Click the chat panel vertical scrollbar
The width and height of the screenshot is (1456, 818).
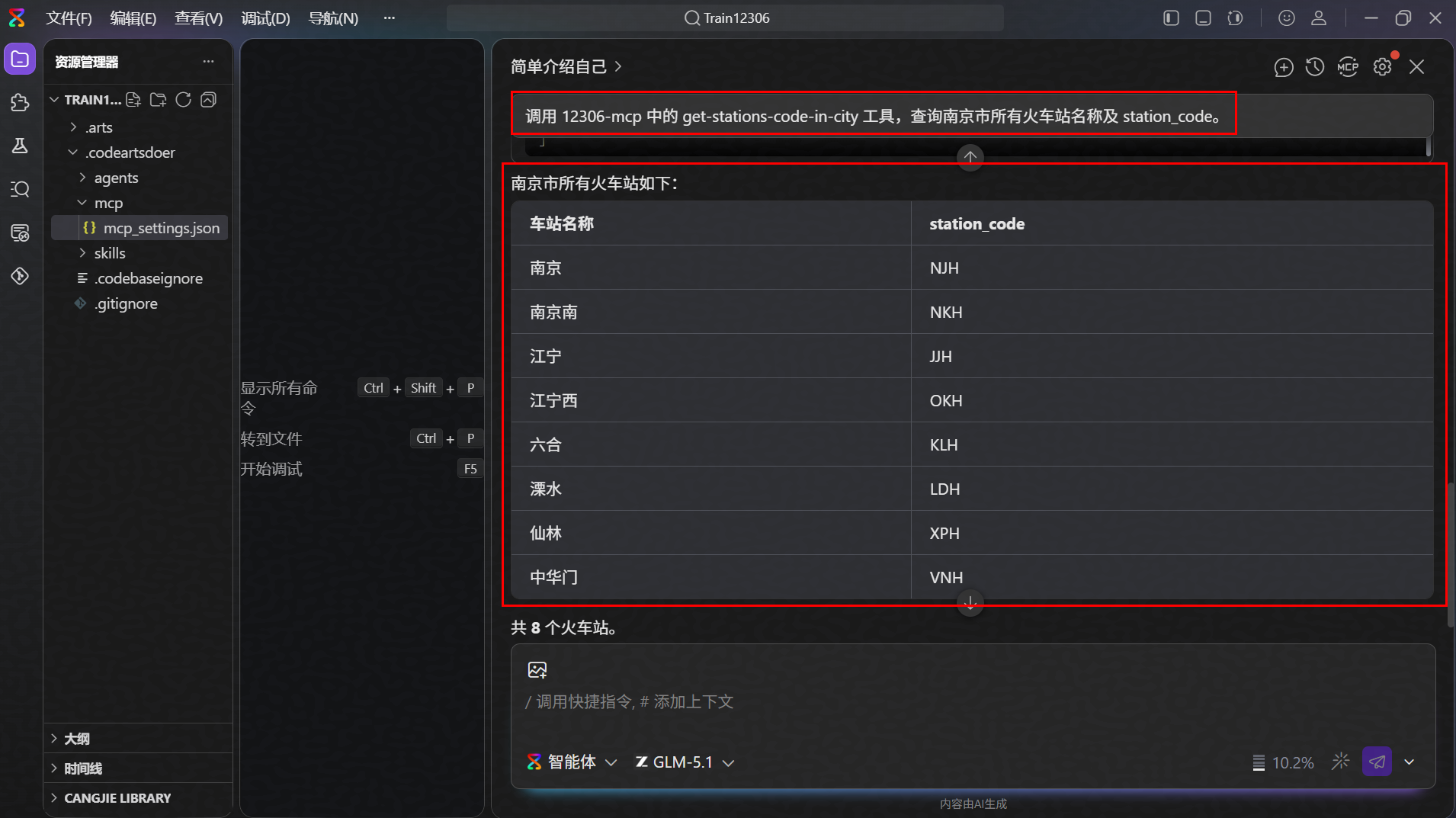1450,554
